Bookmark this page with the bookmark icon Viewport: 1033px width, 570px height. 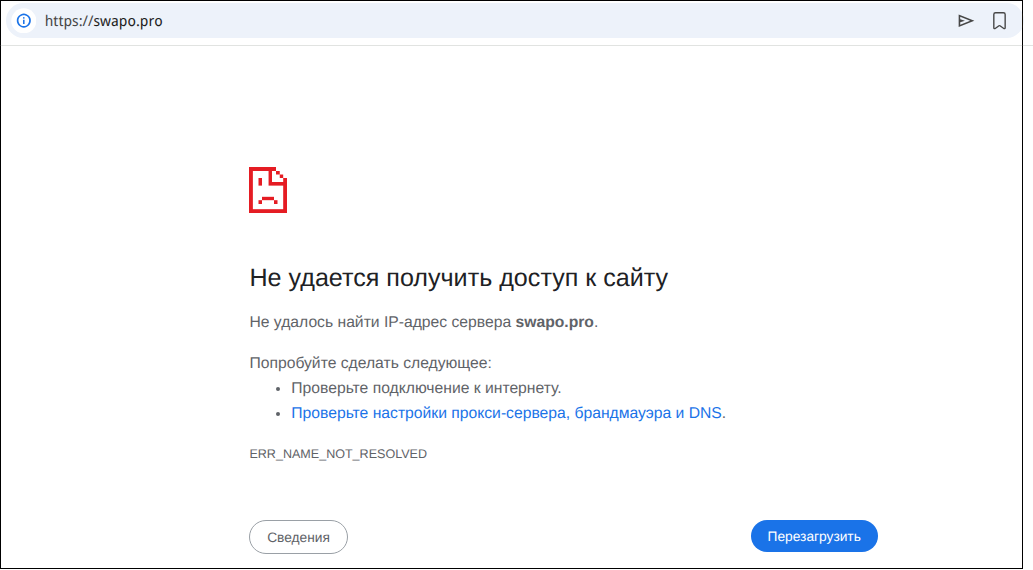coord(999,20)
